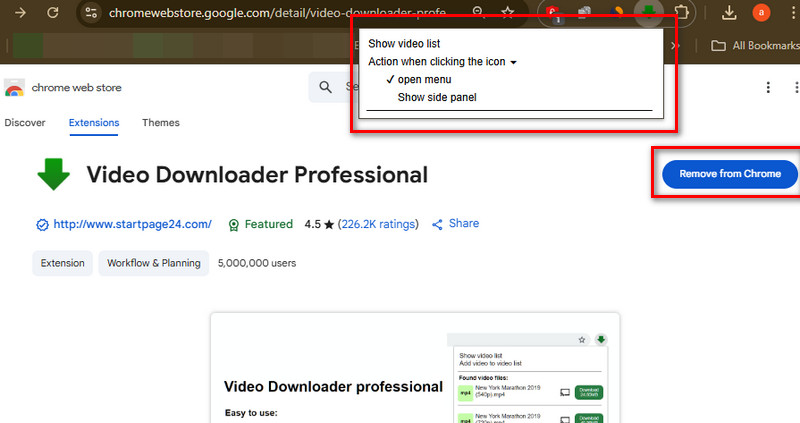Click the Easy to use text in preview
The width and height of the screenshot is (800, 423).
pyautogui.click(x=251, y=413)
